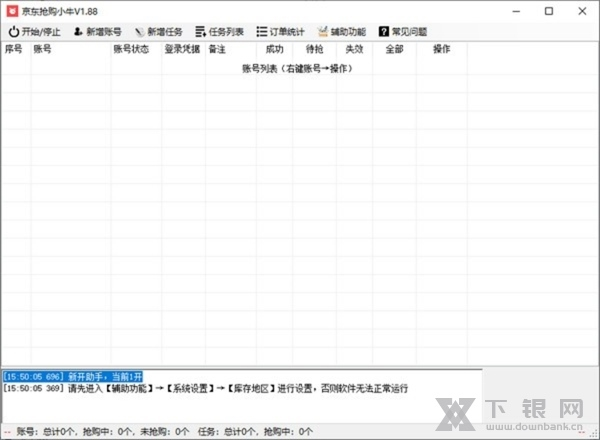The image size is (600, 440).
Task: Minimize the 京东抢购小牛 window
Action: tap(516, 11)
